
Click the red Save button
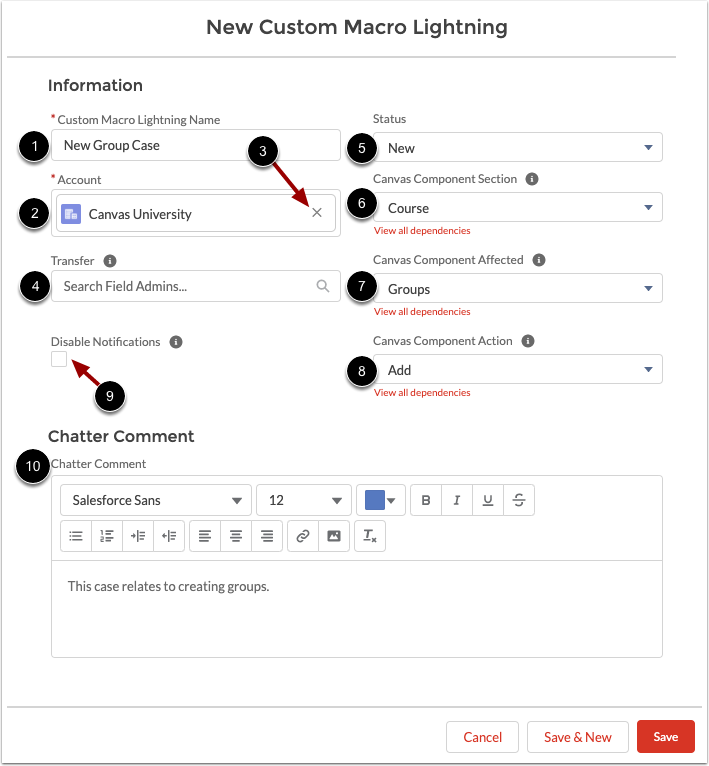(666, 737)
